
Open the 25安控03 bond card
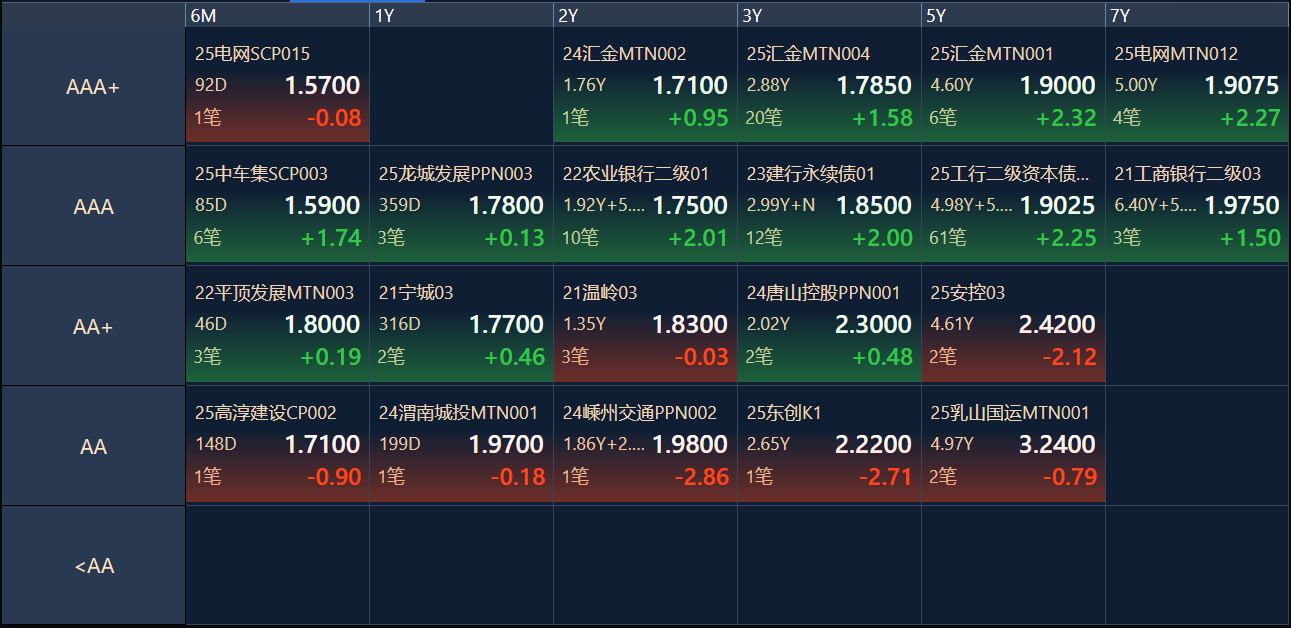point(1013,325)
